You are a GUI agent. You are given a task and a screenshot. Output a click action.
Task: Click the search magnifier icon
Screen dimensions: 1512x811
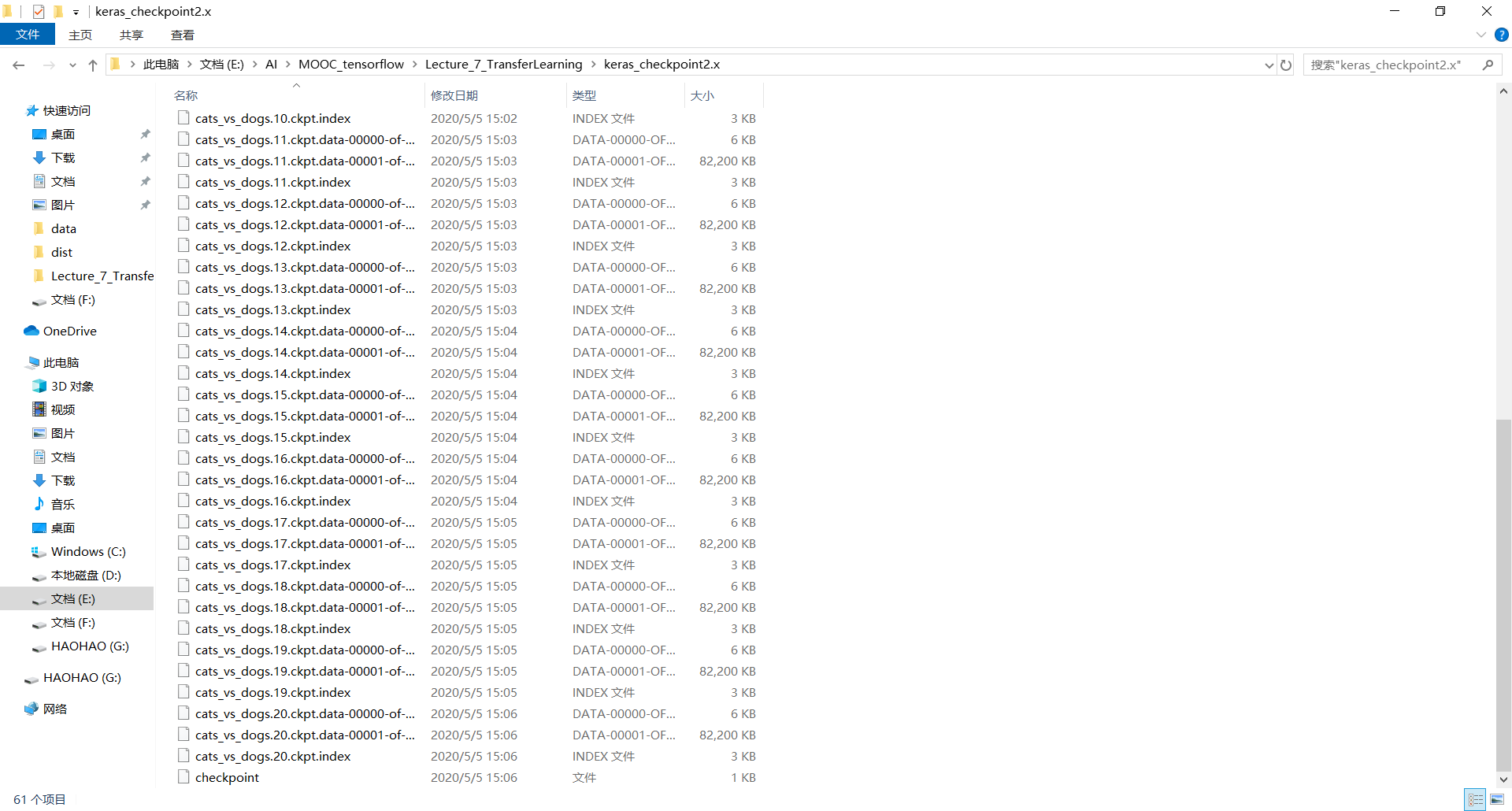1488,65
